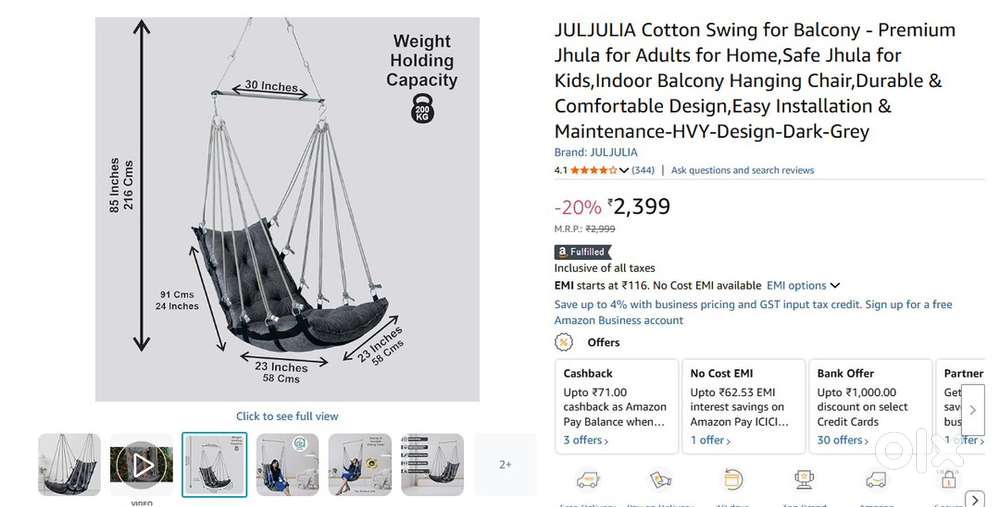The height and width of the screenshot is (507, 1000).
Task: Click the secure transaction lock icon
Action: (x=948, y=481)
